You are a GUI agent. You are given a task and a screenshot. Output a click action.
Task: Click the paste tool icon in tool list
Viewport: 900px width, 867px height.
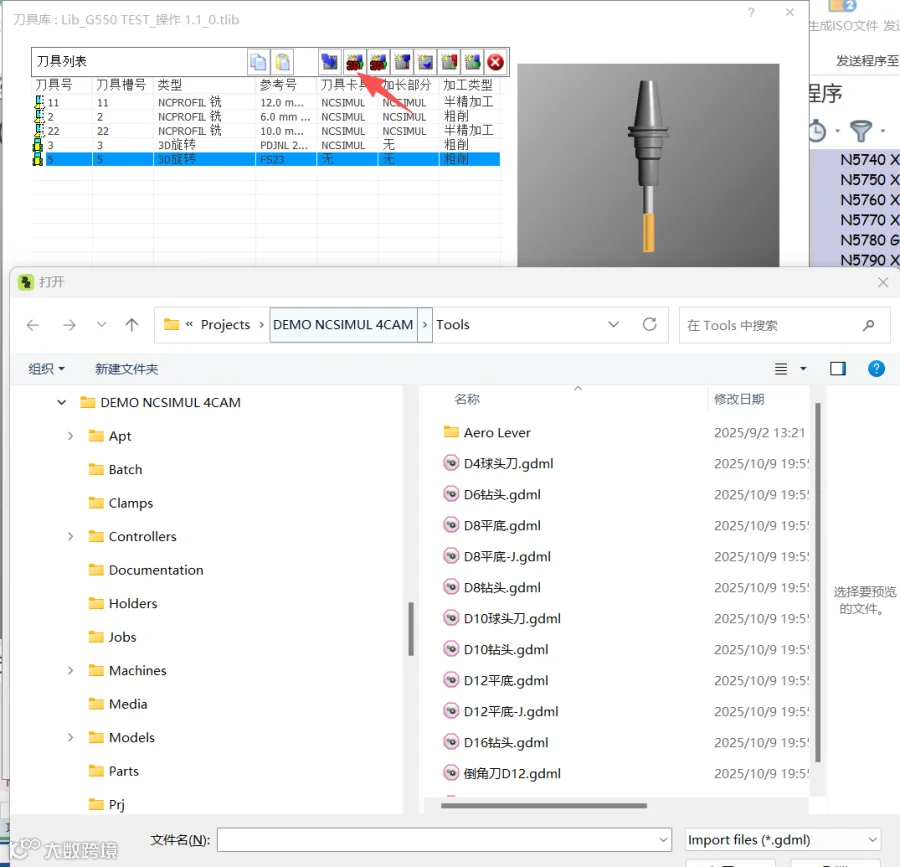tap(282, 61)
